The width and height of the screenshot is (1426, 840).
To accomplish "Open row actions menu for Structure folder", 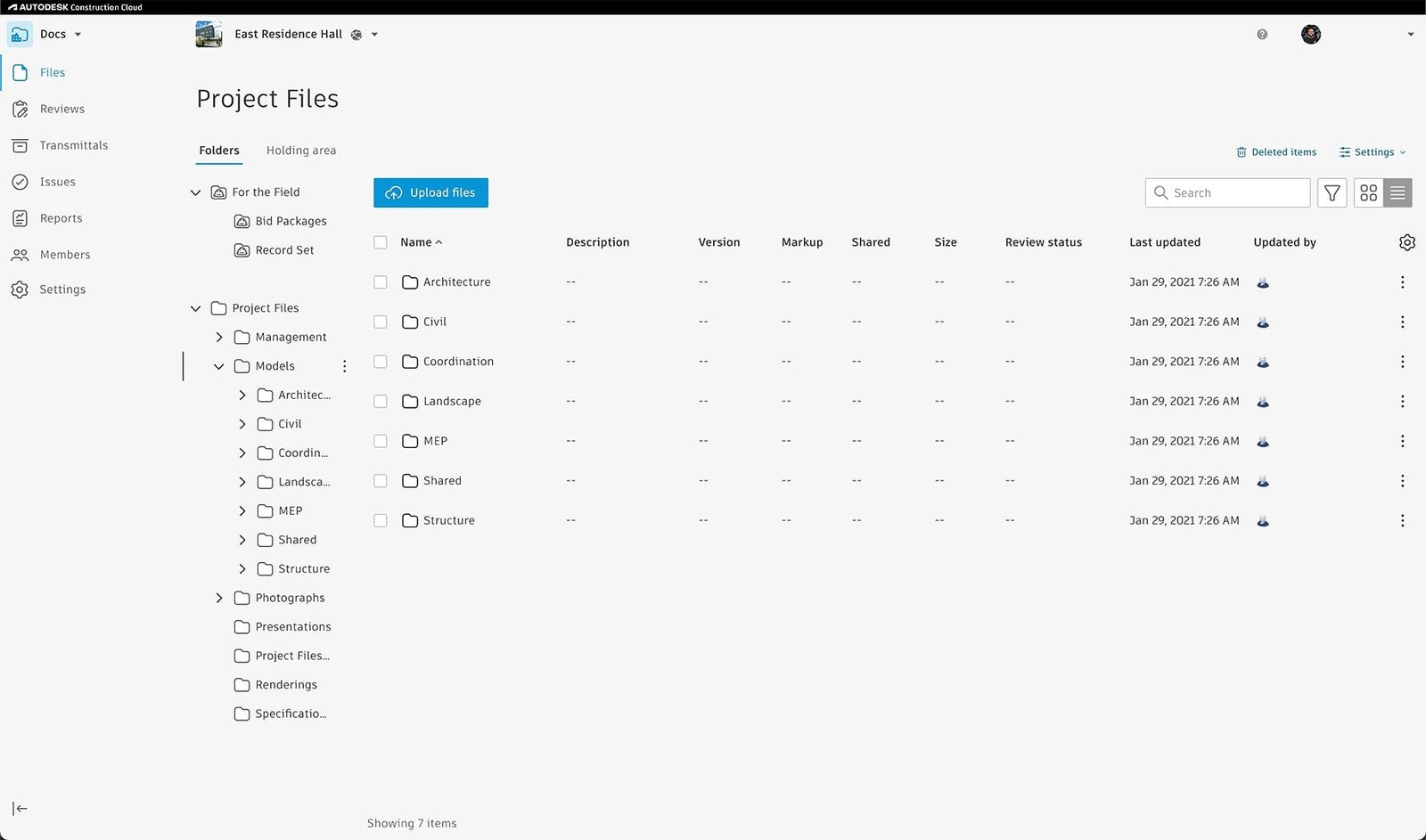I will 1402,520.
